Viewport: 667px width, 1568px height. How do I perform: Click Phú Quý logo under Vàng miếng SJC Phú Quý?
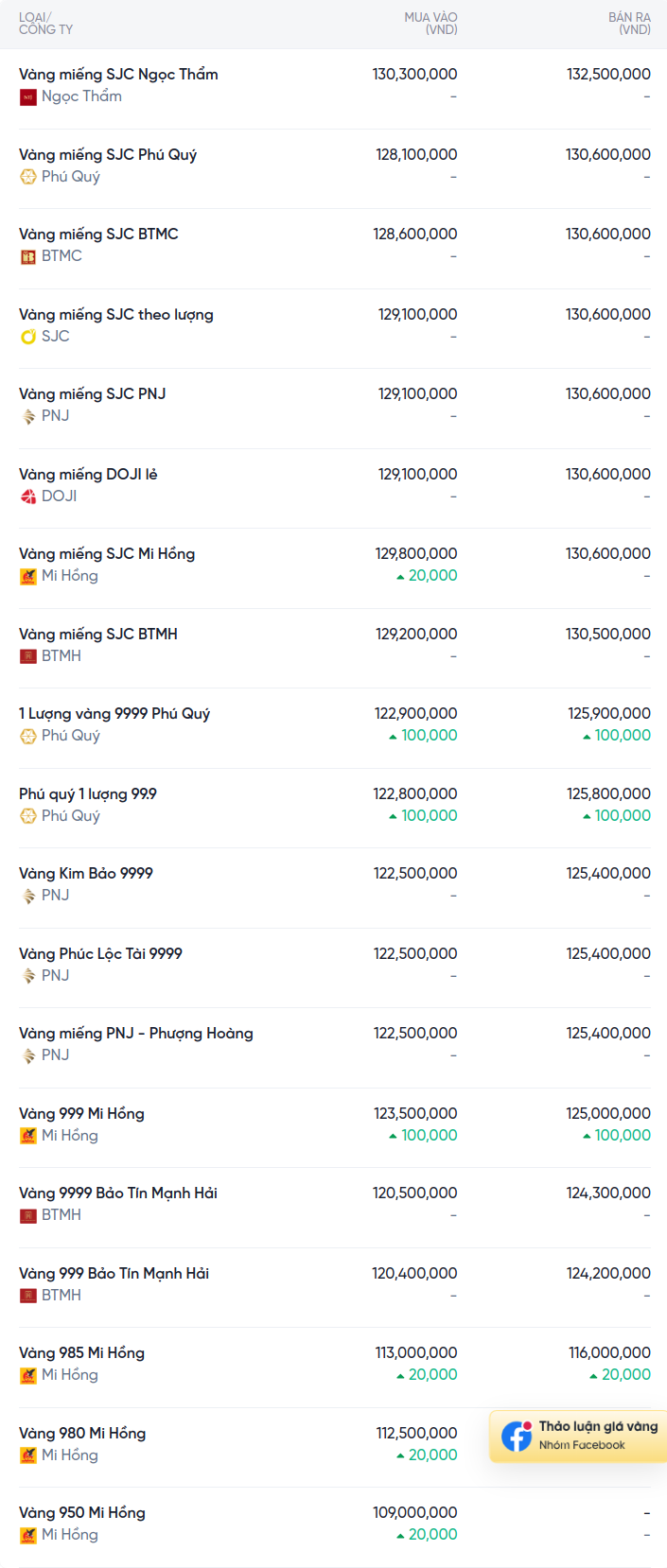coord(28,177)
